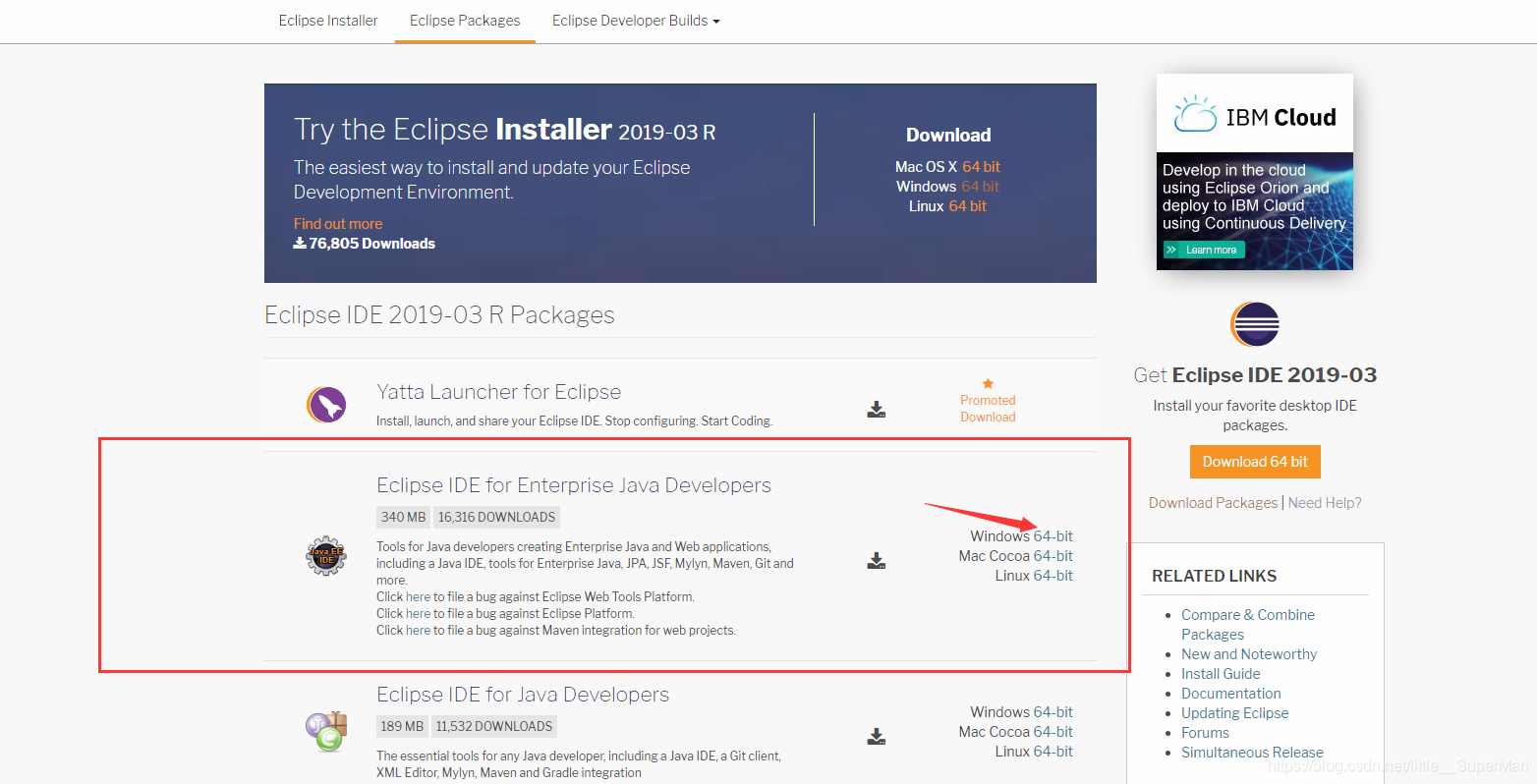Select the Eclipse Packages tab

(x=464, y=20)
